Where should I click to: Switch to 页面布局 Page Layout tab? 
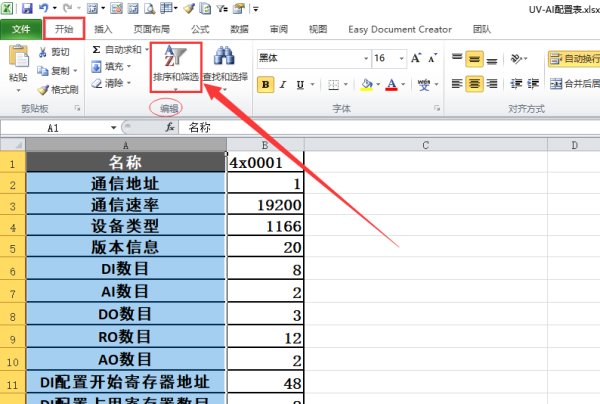(152, 29)
